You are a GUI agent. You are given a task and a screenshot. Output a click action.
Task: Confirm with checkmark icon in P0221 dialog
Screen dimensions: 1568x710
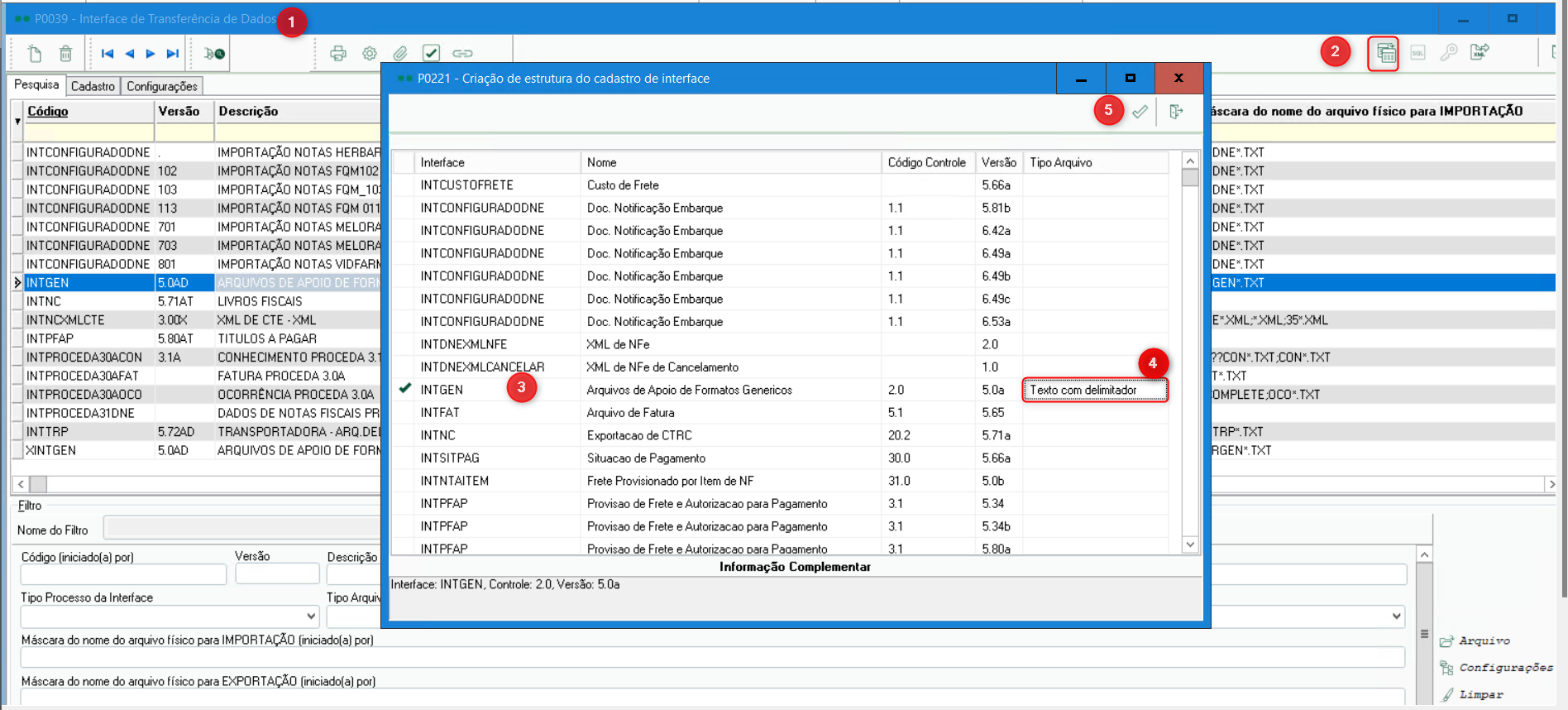pyautogui.click(x=1140, y=112)
